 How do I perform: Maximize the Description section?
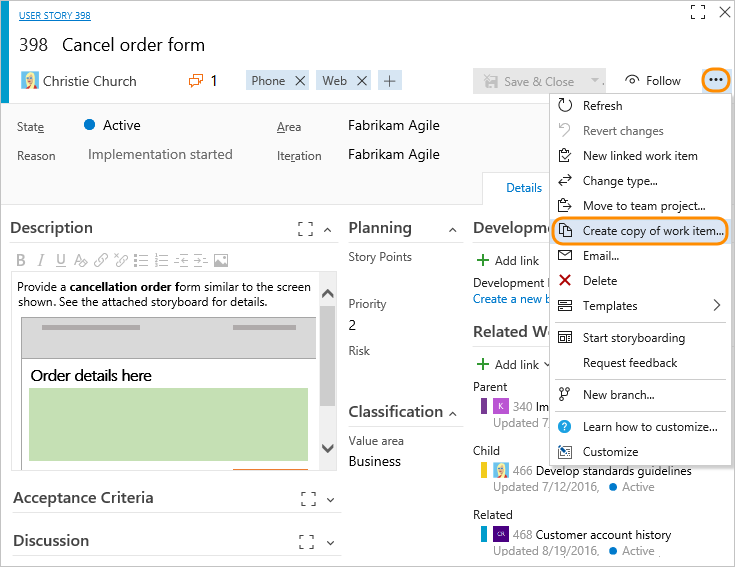tap(305, 229)
